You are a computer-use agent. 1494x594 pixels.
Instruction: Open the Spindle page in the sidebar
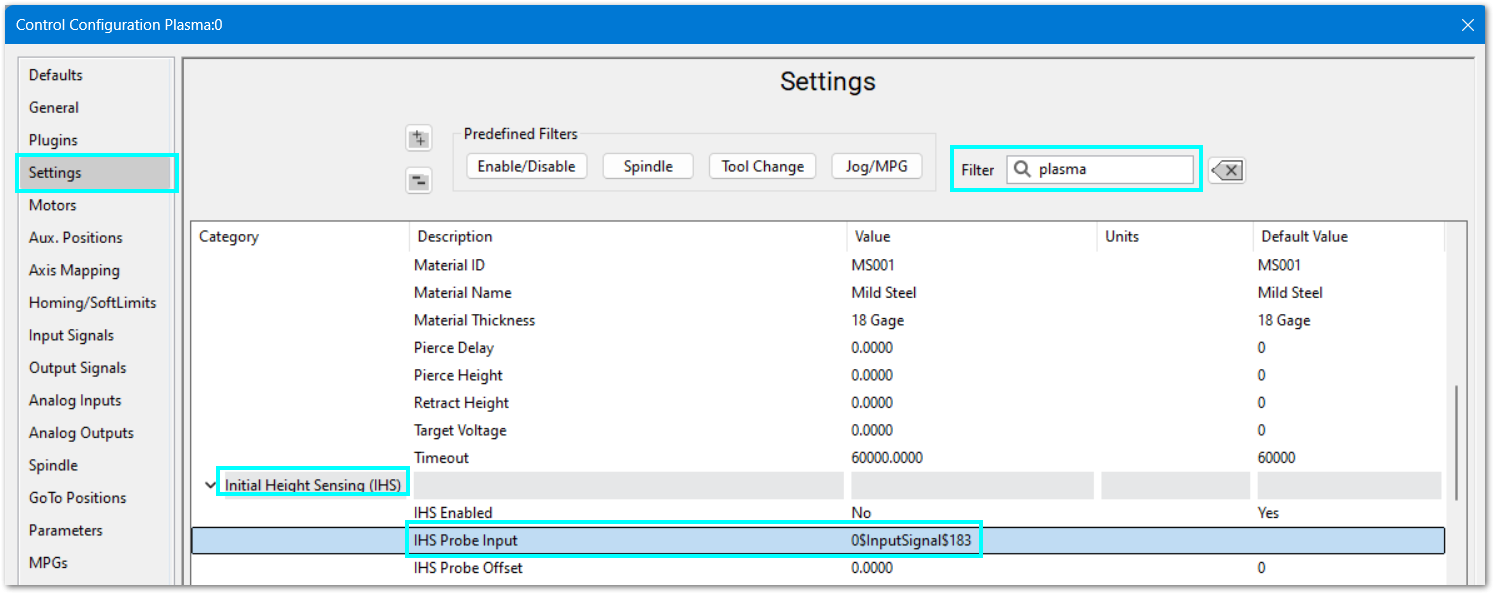point(53,465)
